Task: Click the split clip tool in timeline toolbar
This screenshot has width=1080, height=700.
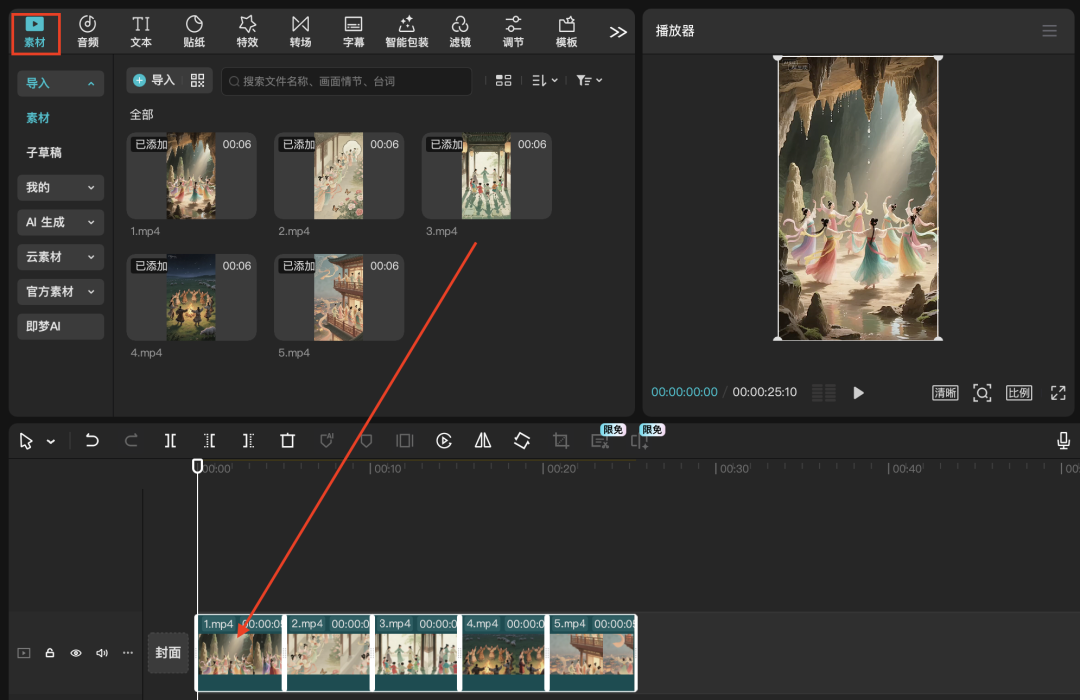Action: tap(170, 441)
